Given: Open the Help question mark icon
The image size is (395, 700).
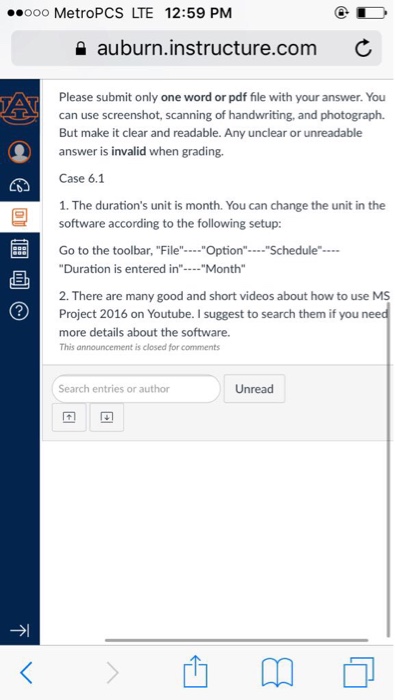Looking at the screenshot, I should click(x=19, y=312).
